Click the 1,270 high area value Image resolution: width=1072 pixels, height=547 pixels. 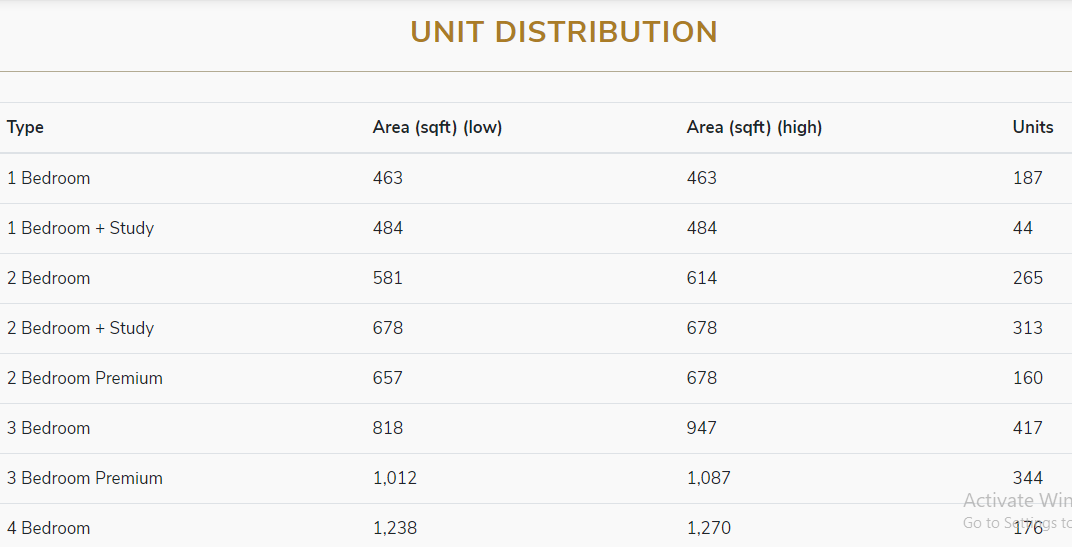pos(708,528)
